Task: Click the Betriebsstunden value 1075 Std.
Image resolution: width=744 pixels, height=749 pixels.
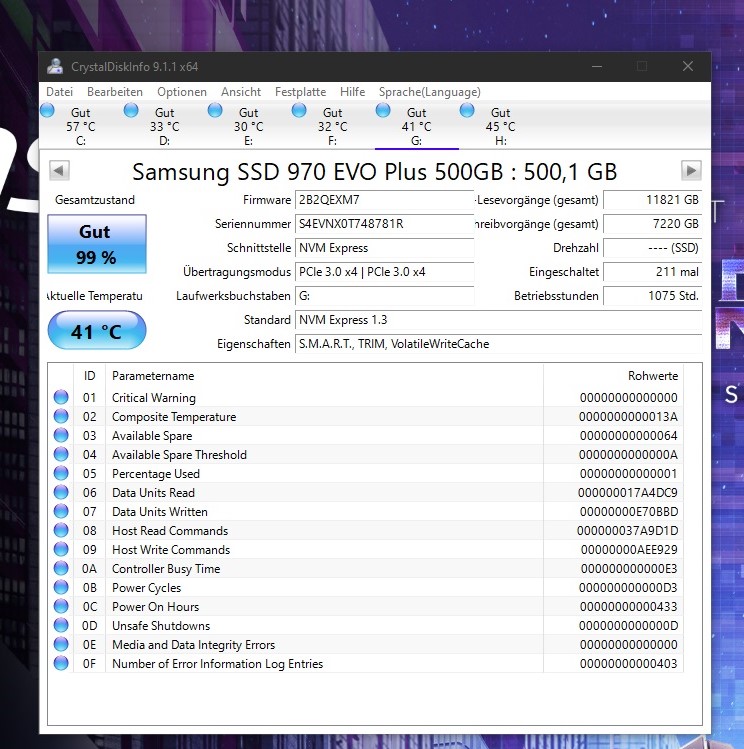Action: click(x=653, y=296)
